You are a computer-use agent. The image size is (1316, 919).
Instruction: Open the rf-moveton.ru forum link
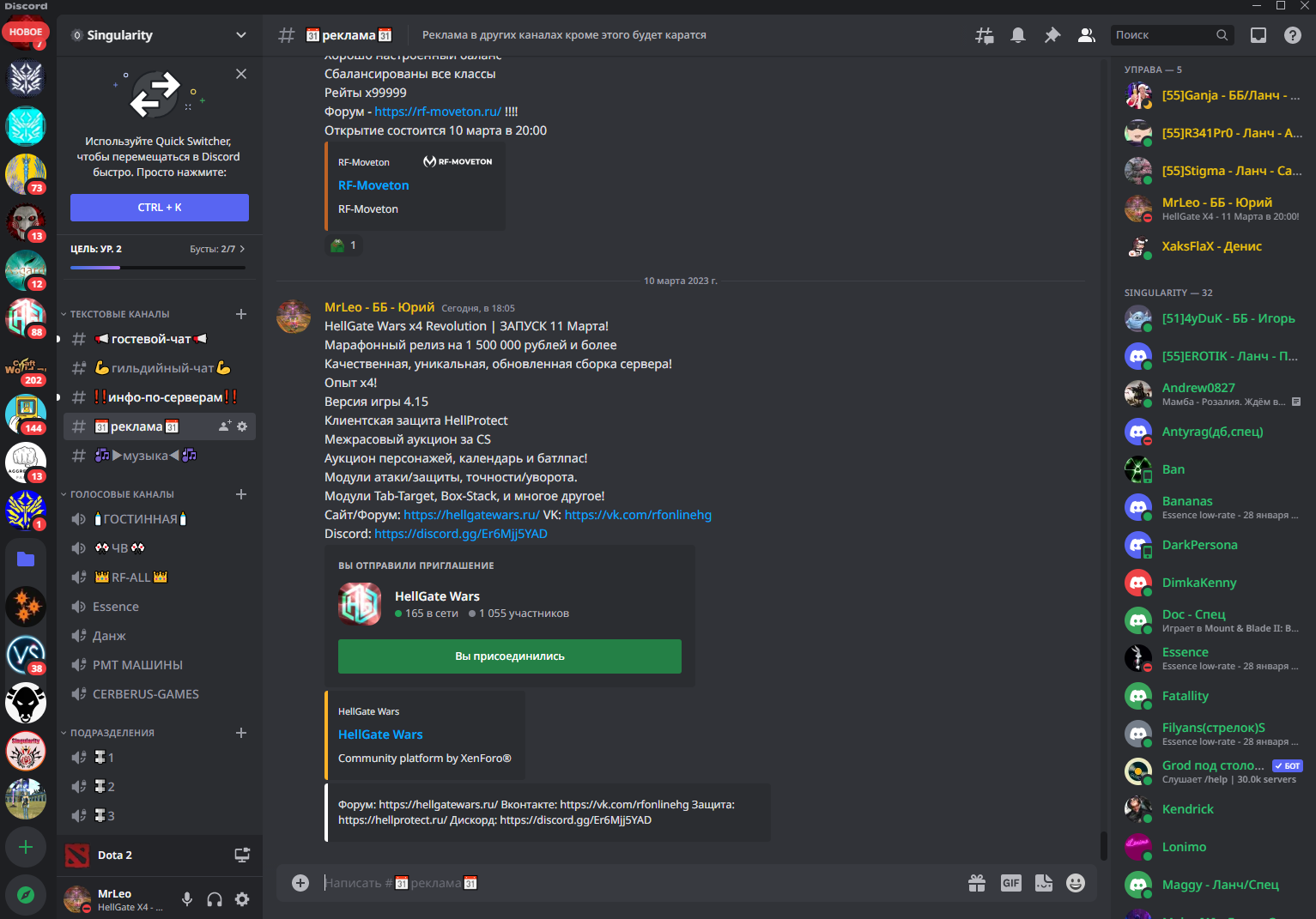438,112
